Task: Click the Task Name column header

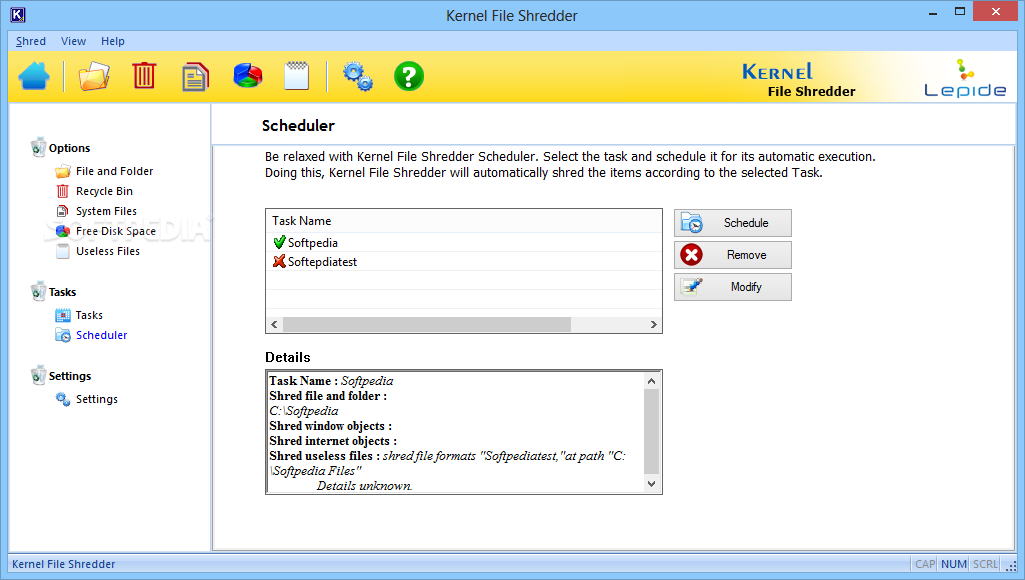Action: click(463, 221)
